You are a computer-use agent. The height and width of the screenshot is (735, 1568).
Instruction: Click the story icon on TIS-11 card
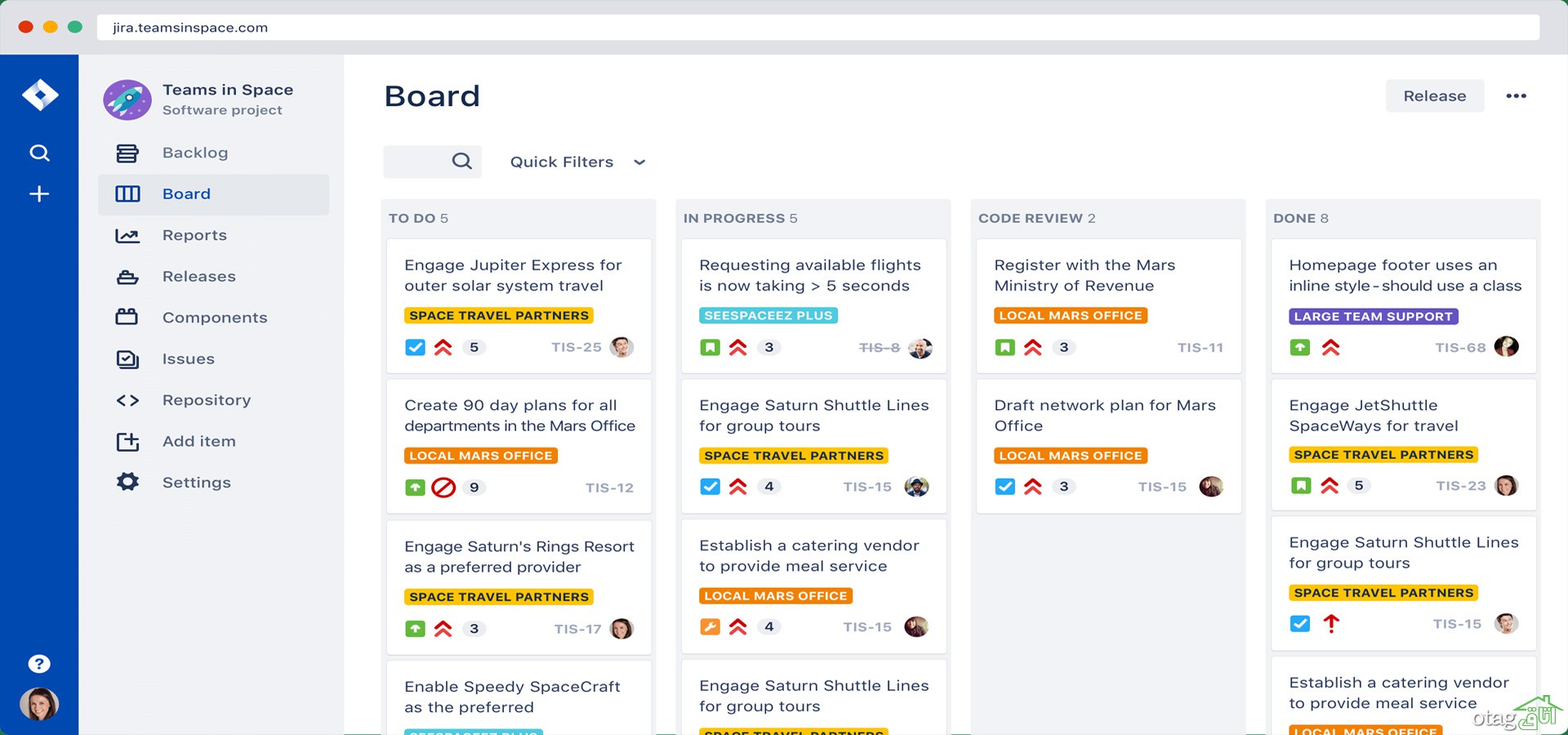pos(1005,347)
